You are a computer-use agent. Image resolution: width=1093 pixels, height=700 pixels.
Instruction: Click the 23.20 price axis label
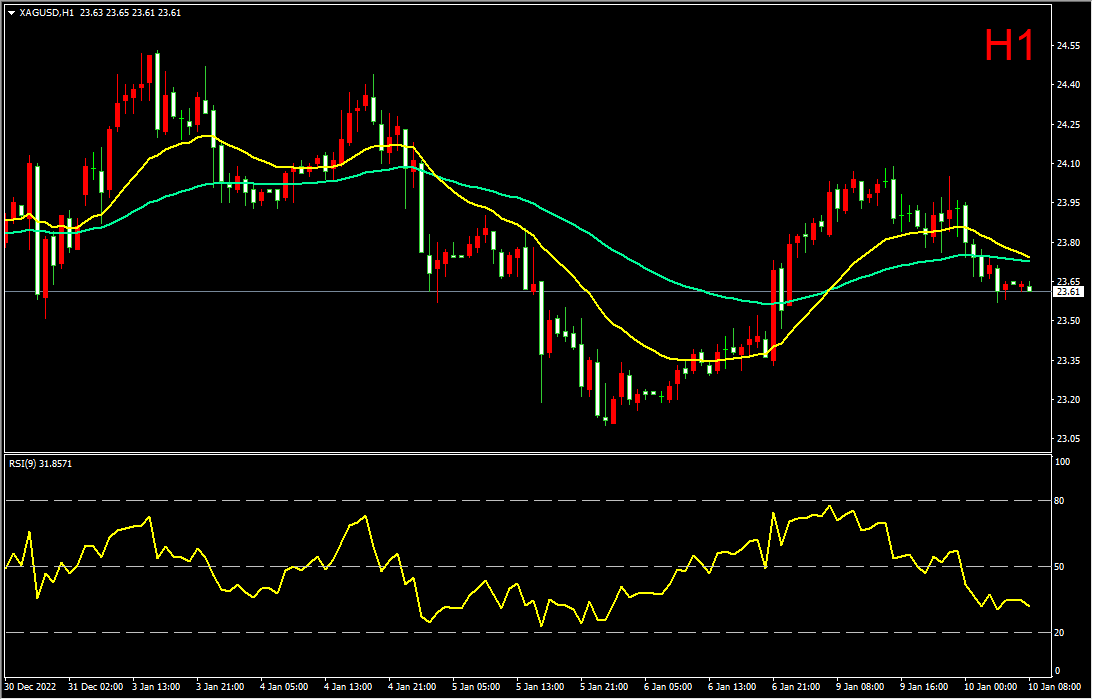(1067, 400)
